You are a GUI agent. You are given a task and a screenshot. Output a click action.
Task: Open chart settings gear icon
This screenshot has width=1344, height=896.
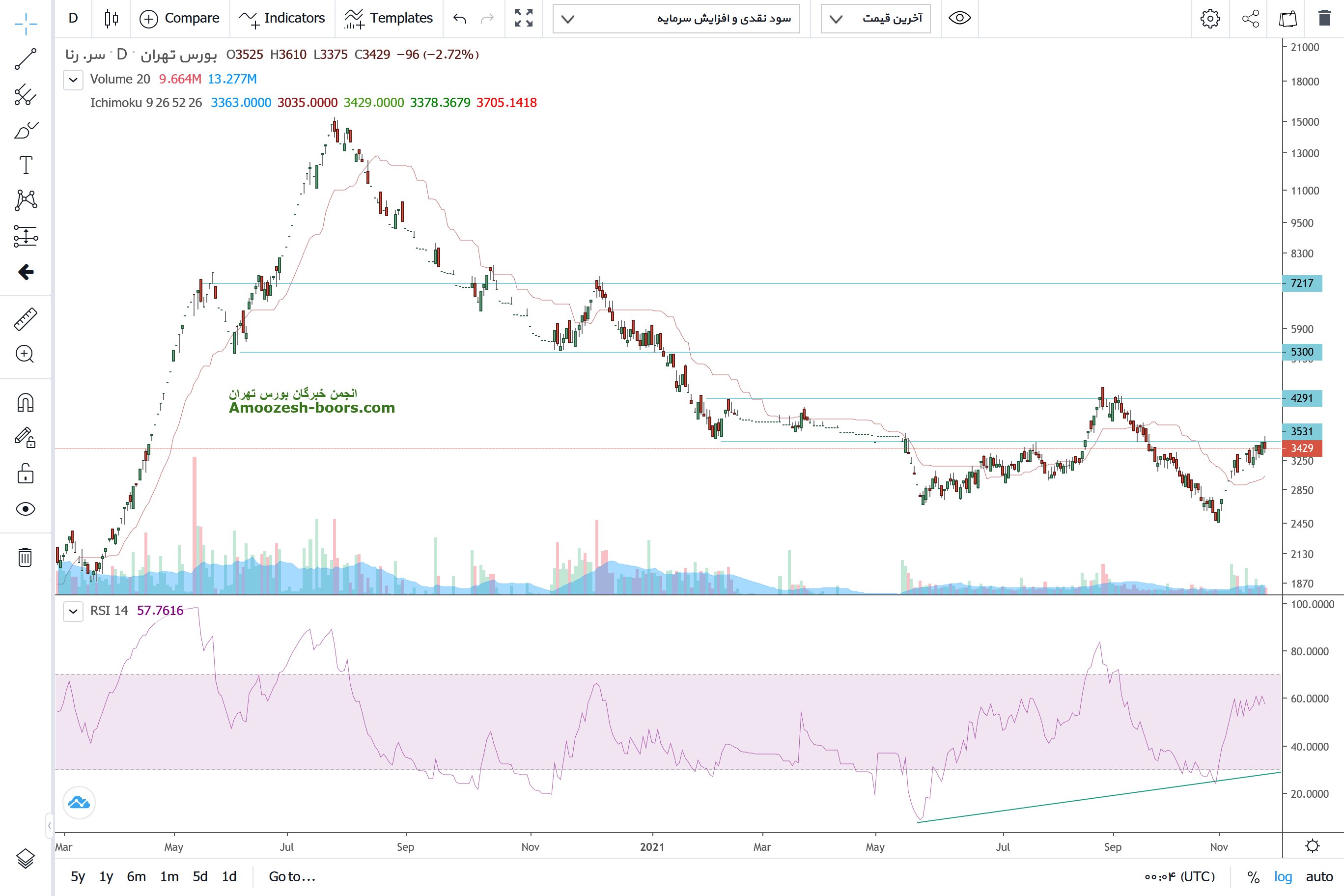click(x=1209, y=18)
